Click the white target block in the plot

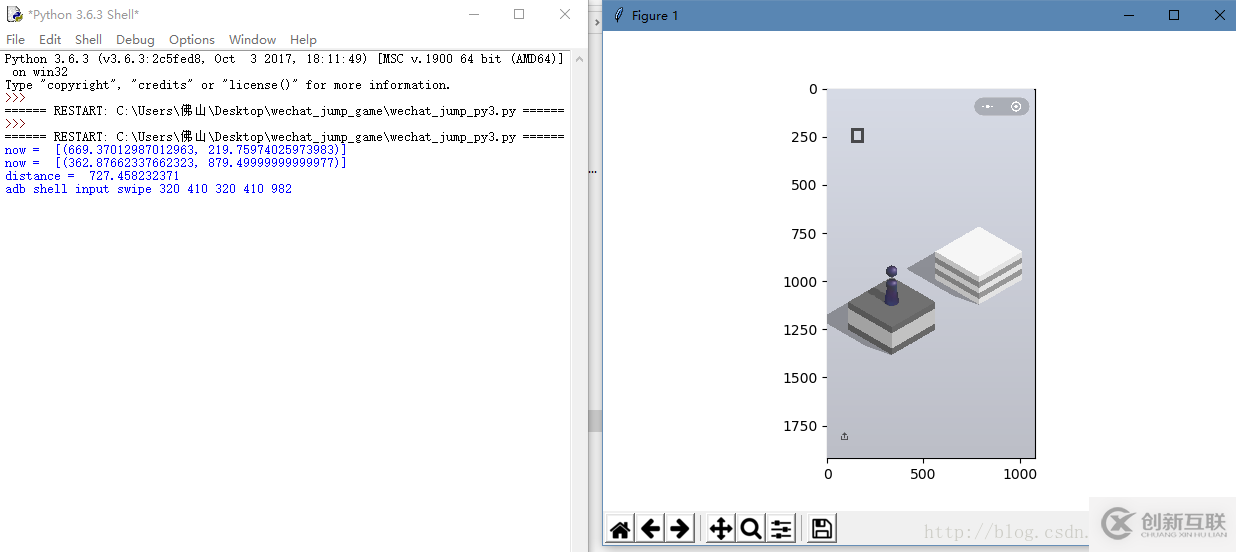click(x=978, y=265)
